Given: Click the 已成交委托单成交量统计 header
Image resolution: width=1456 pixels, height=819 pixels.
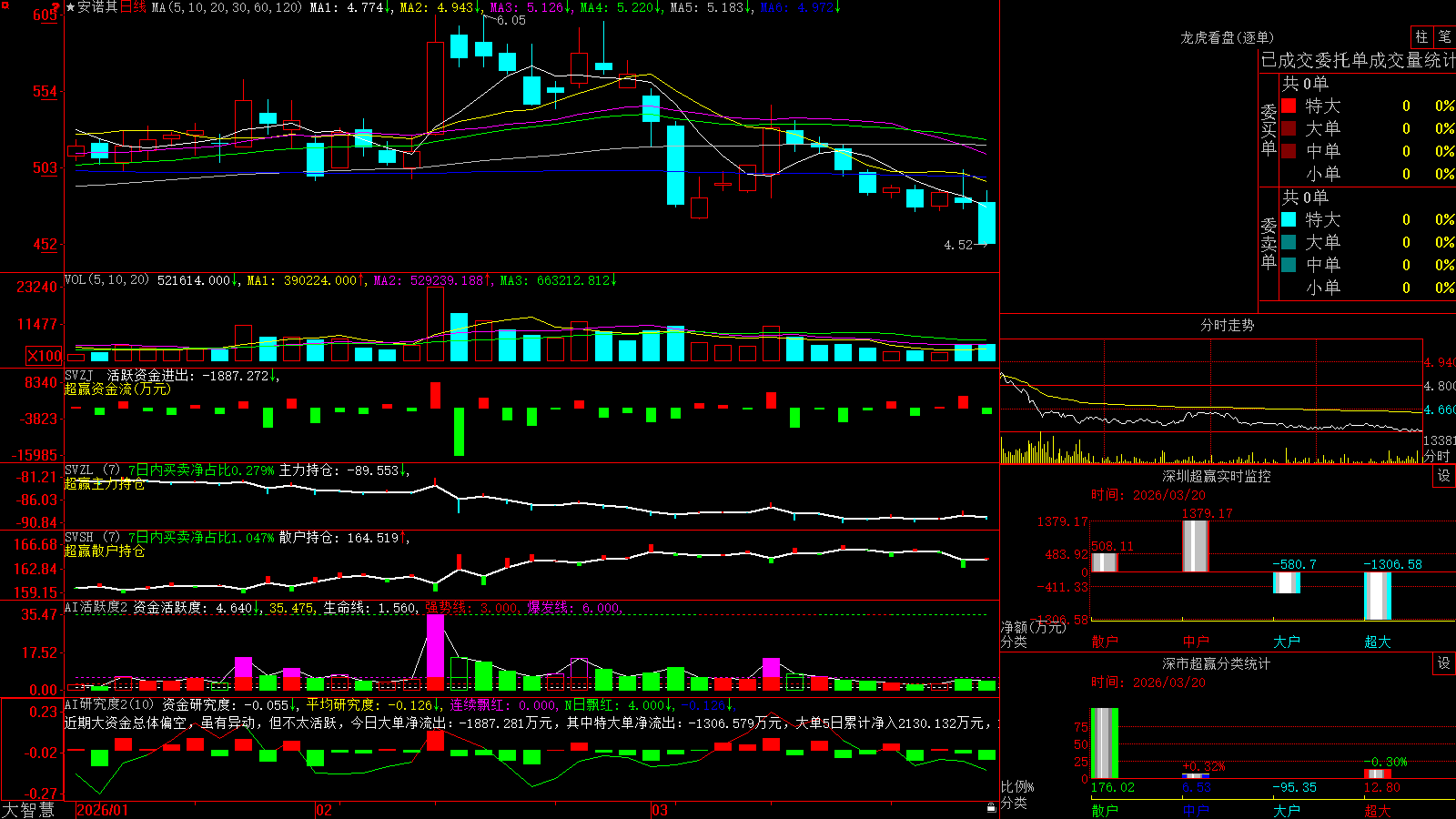Looking at the screenshot, I should [1358, 60].
